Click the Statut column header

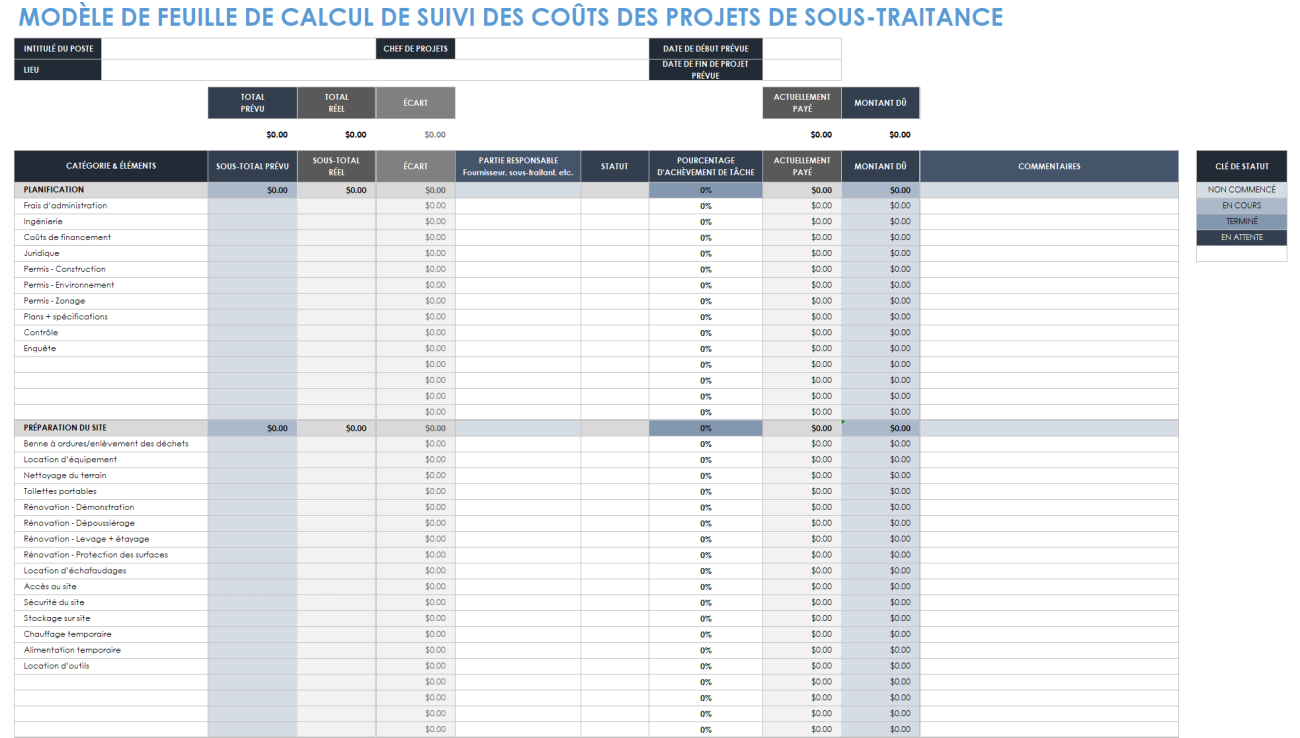point(614,166)
